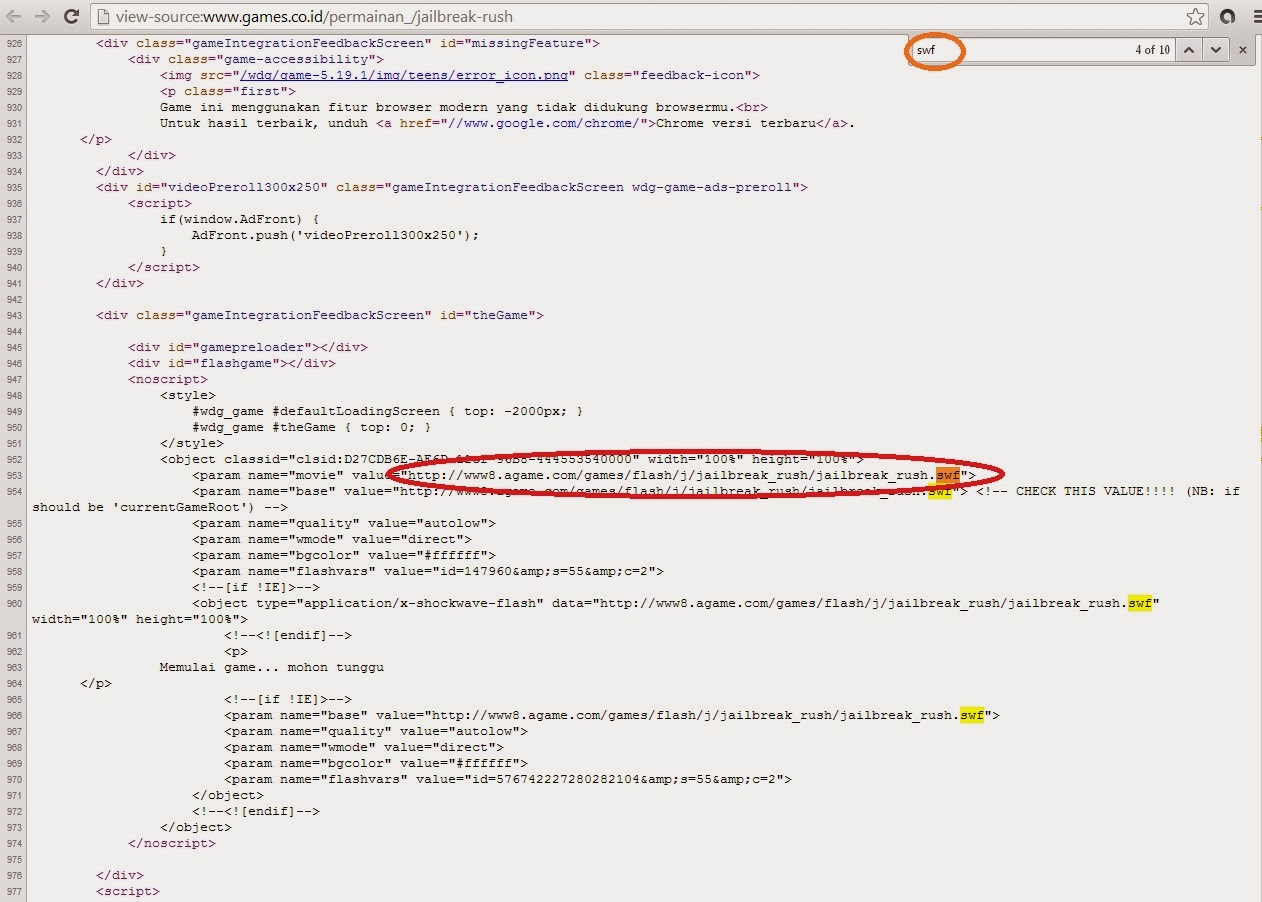This screenshot has width=1262, height=902.
Task: Jump to next find result with down chevron
Action: (x=1215, y=49)
